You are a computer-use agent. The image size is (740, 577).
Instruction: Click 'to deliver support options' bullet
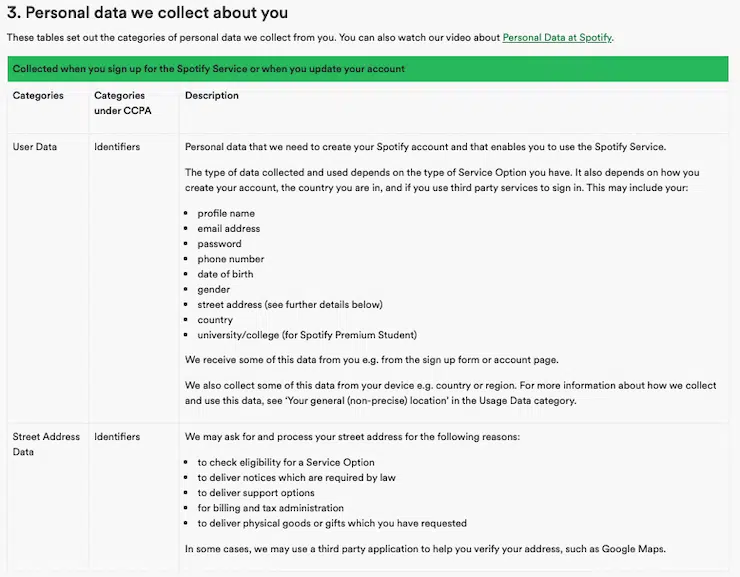[x=256, y=493]
